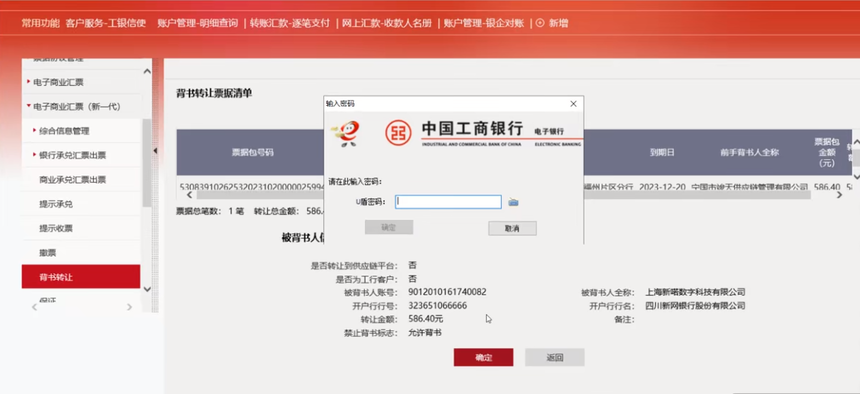Click sidebar scroll down arrow
Viewport: 860px width, 394px height.
(146, 289)
